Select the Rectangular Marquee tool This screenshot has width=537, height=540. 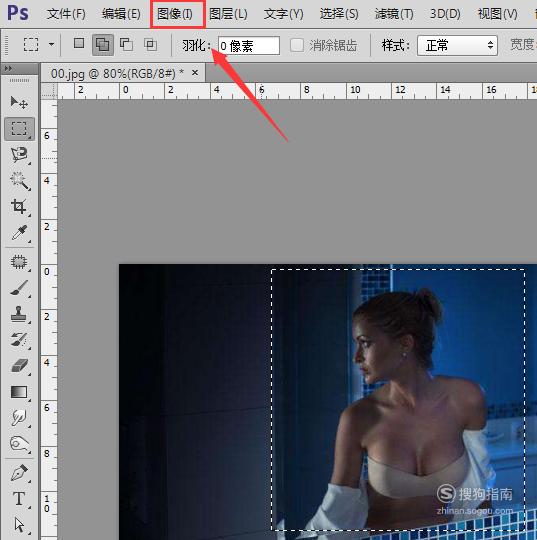point(19,129)
